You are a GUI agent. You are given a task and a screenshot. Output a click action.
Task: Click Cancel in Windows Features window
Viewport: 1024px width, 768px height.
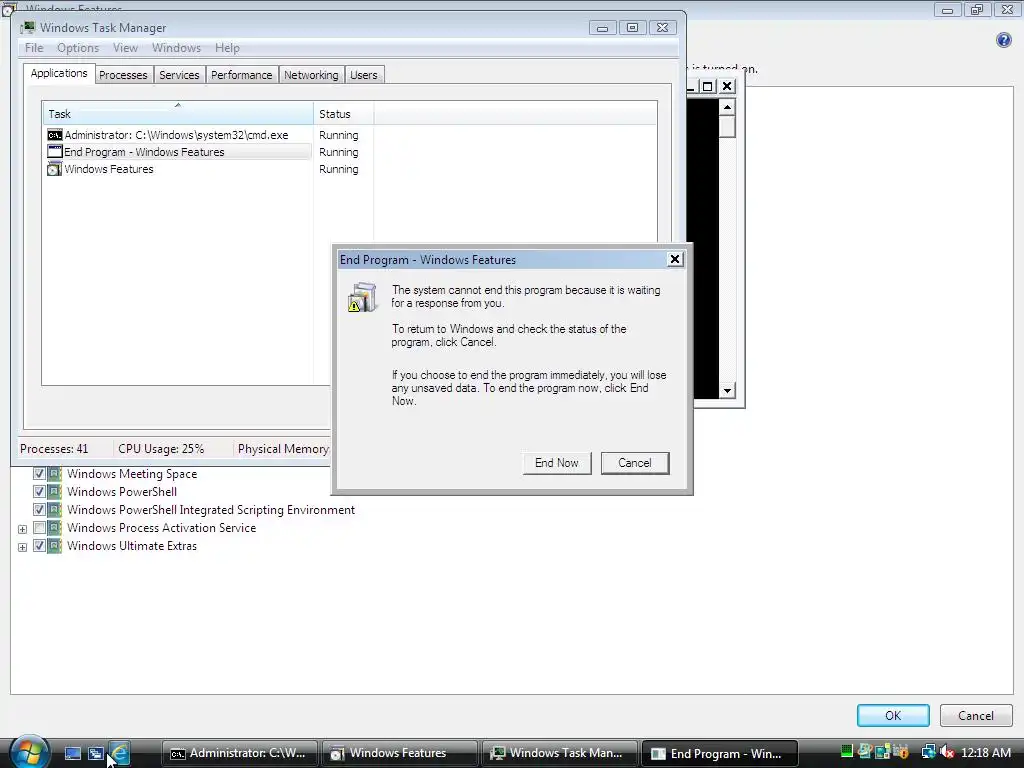[x=976, y=716]
